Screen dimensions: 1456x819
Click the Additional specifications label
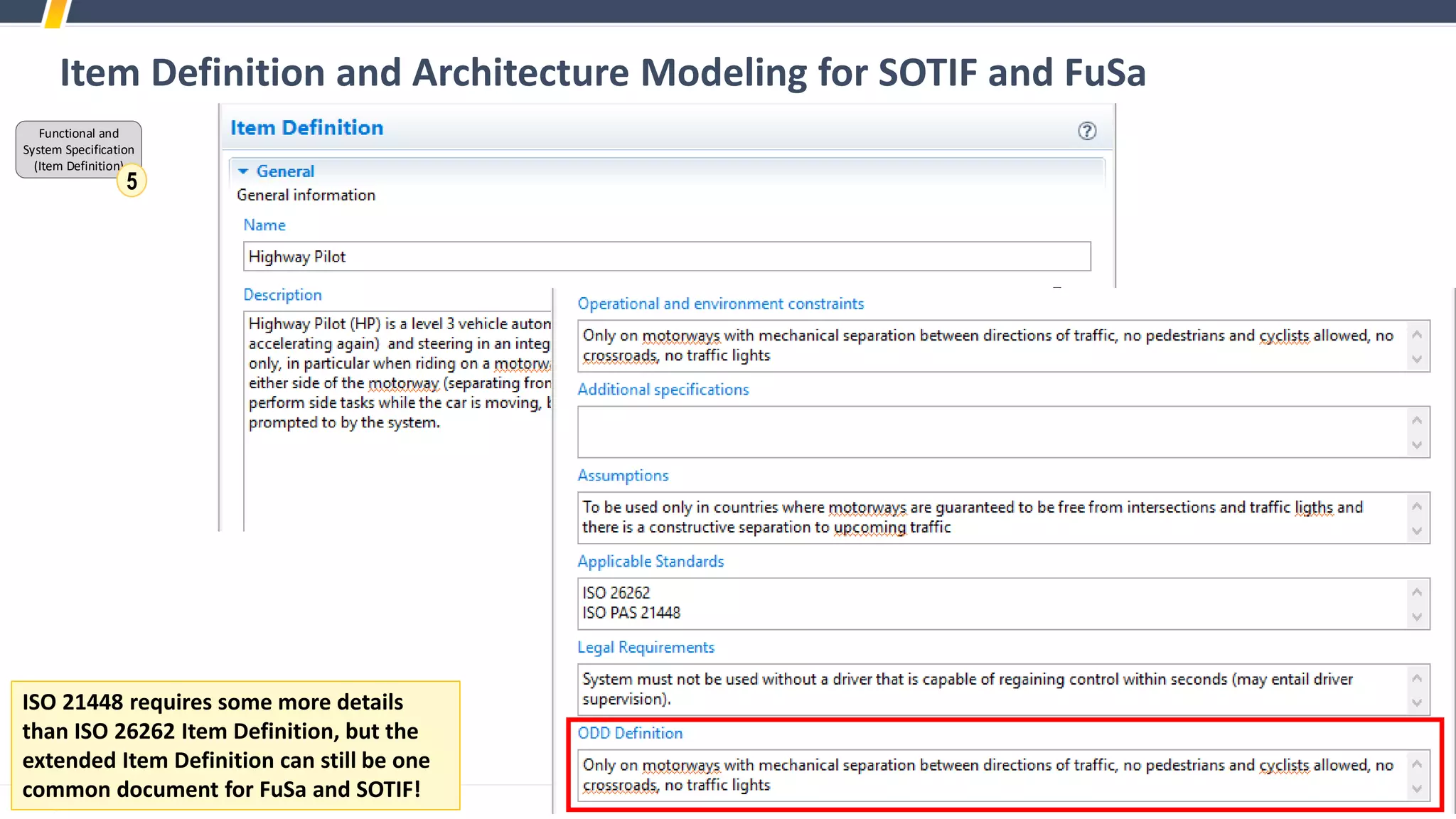pyautogui.click(x=663, y=390)
